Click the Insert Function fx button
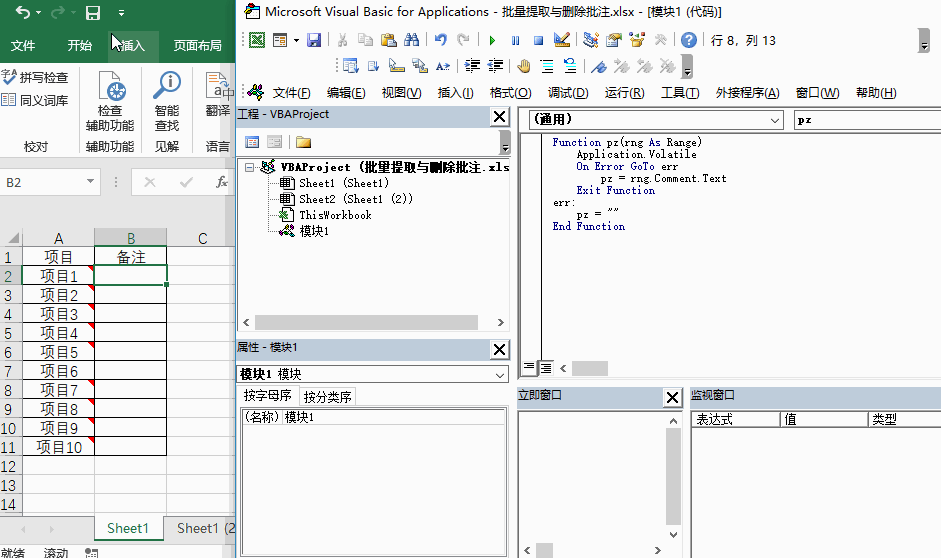 (x=221, y=182)
